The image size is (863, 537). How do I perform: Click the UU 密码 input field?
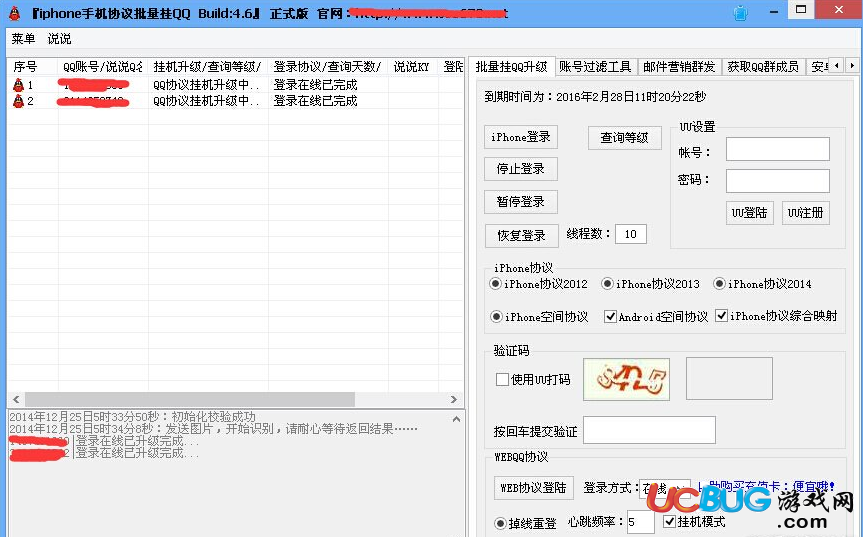click(x=778, y=181)
